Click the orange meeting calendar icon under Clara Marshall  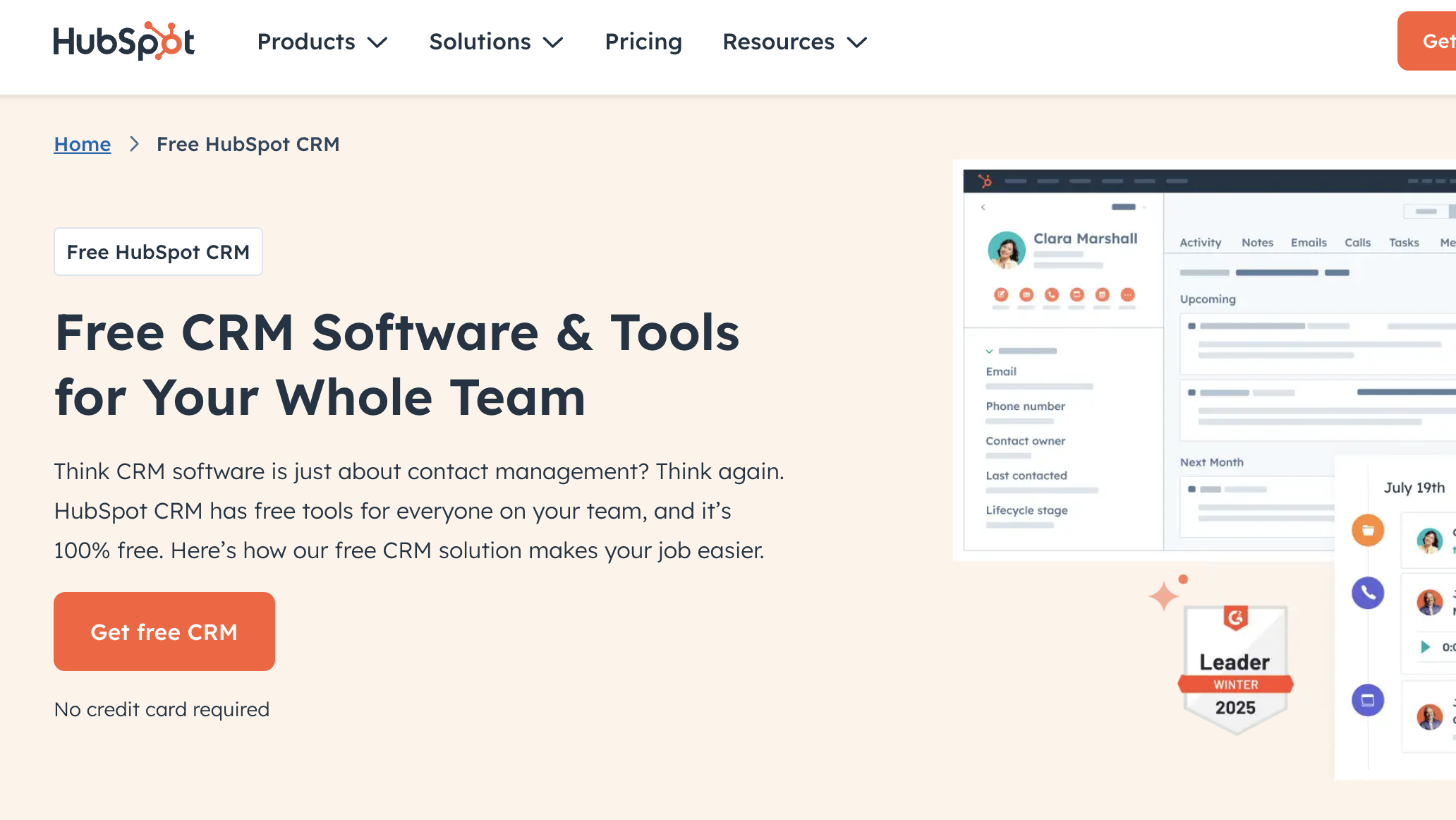[1103, 294]
